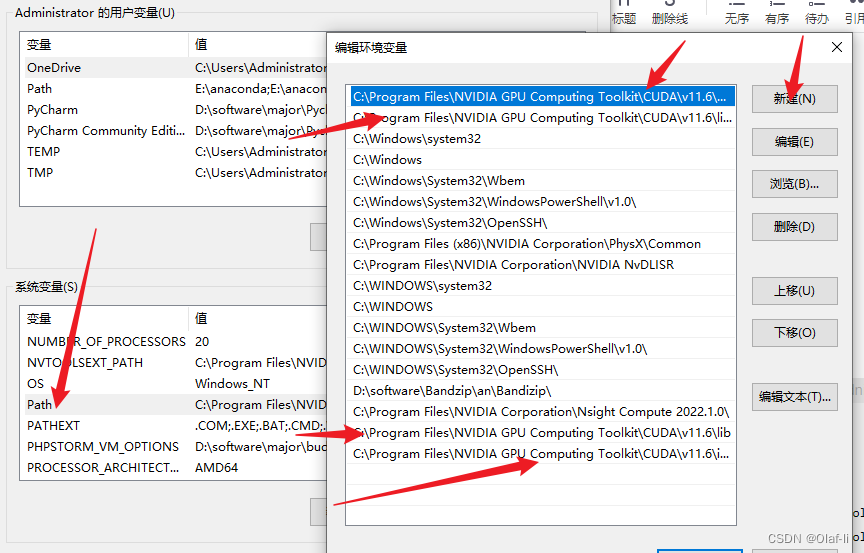The height and width of the screenshot is (553, 864).
Task: Close the 编辑环境变量 dialog
Action: (836, 47)
